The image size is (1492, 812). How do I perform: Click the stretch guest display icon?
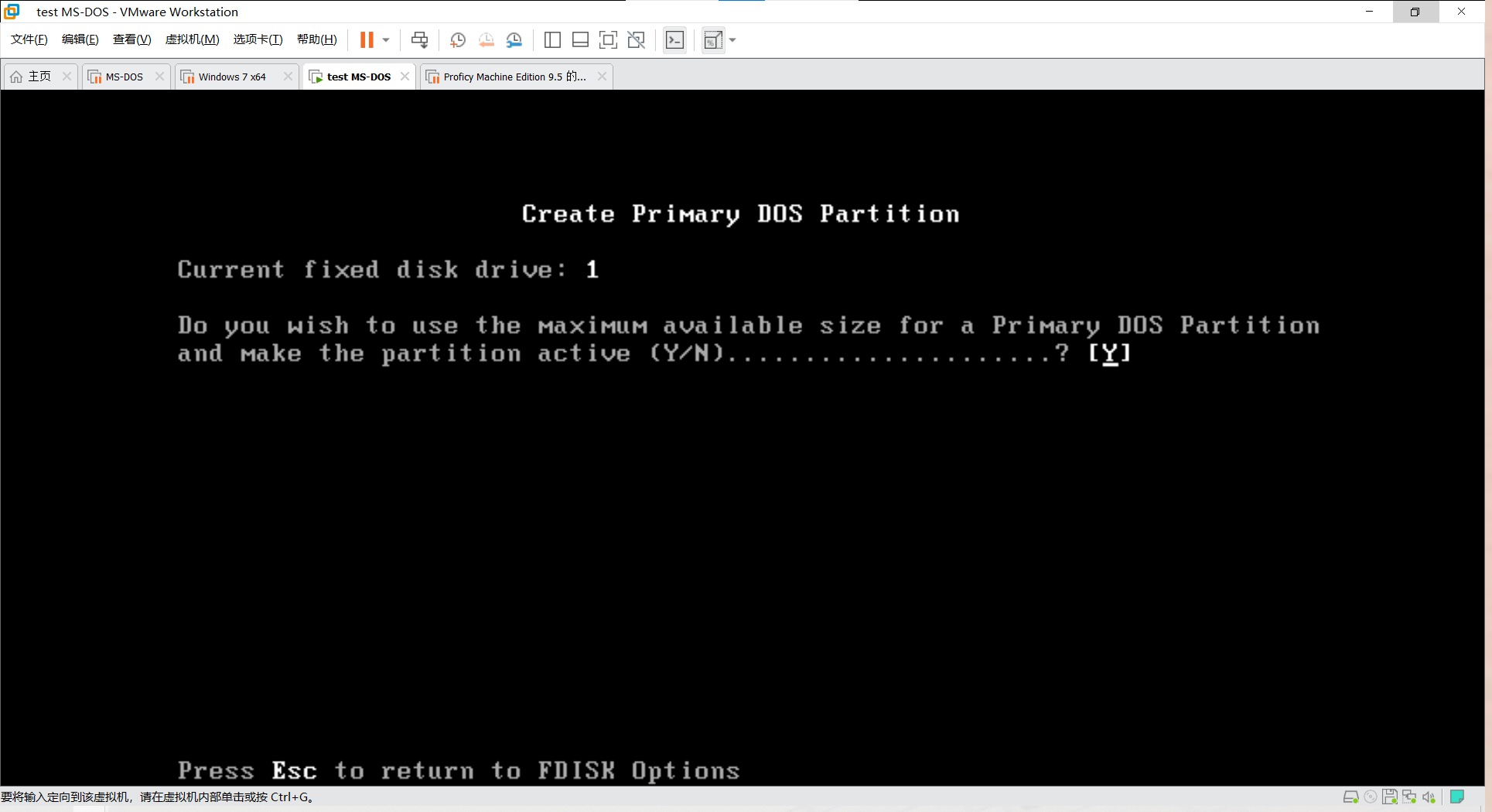[x=713, y=40]
